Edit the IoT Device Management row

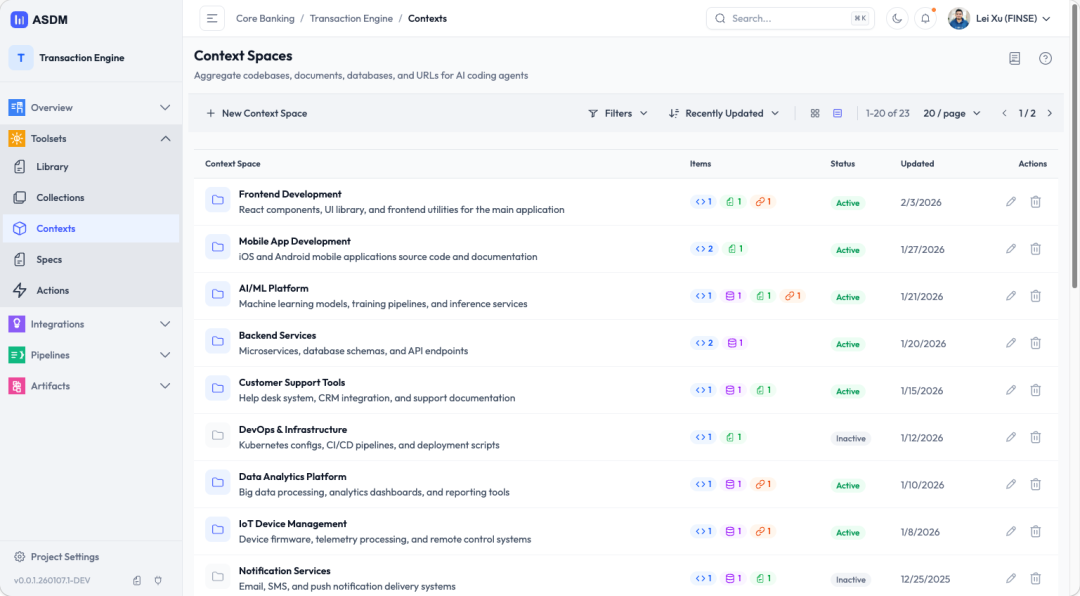[1010, 531]
